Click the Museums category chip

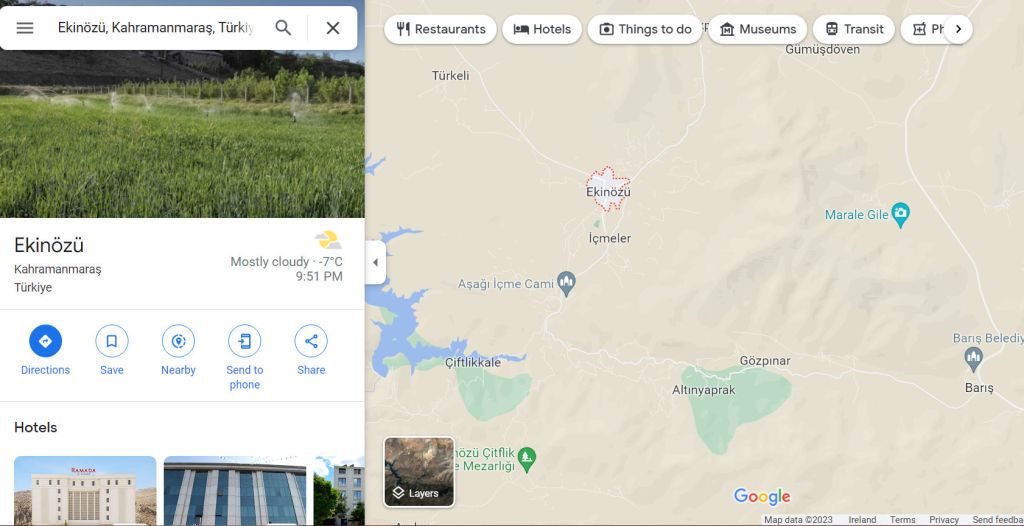click(x=758, y=29)
